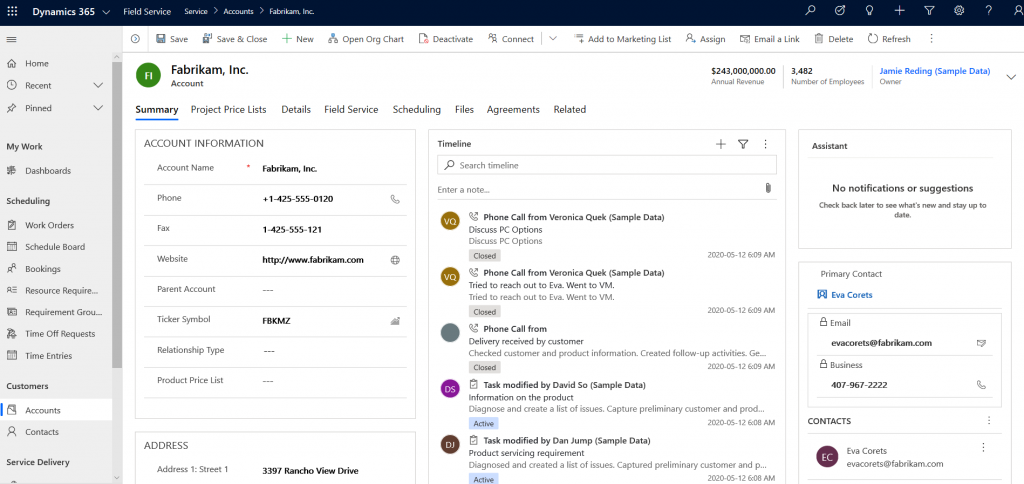1024x484 pixels.
Task: Open the Files tab
Action: [464, 110]
